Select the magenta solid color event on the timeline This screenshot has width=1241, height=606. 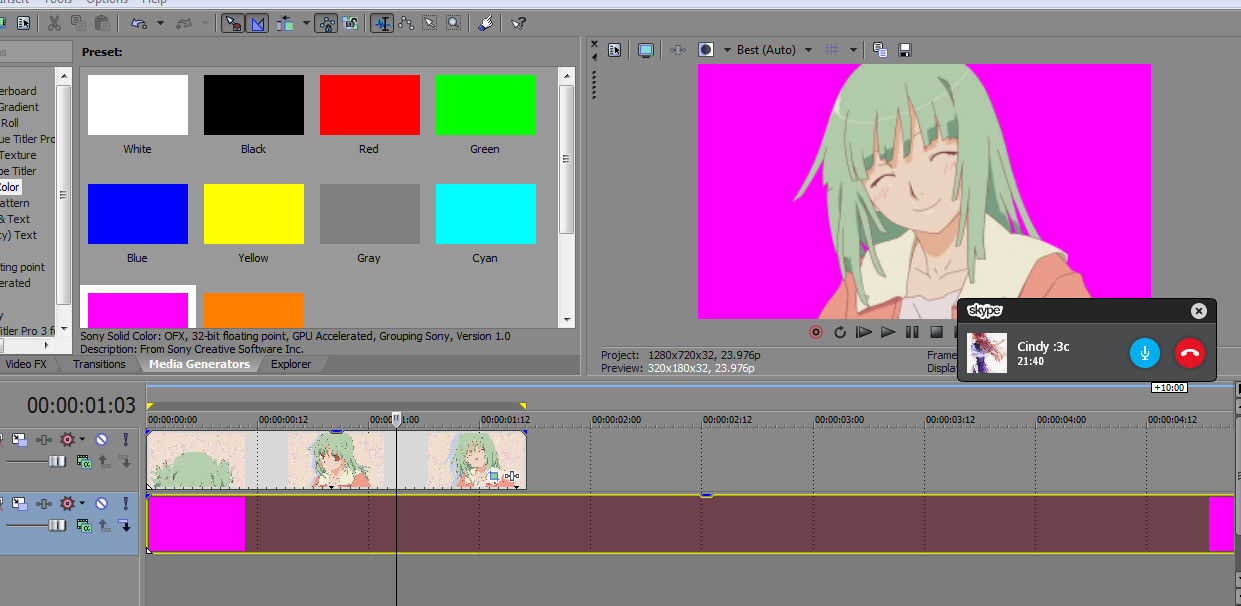691,524
